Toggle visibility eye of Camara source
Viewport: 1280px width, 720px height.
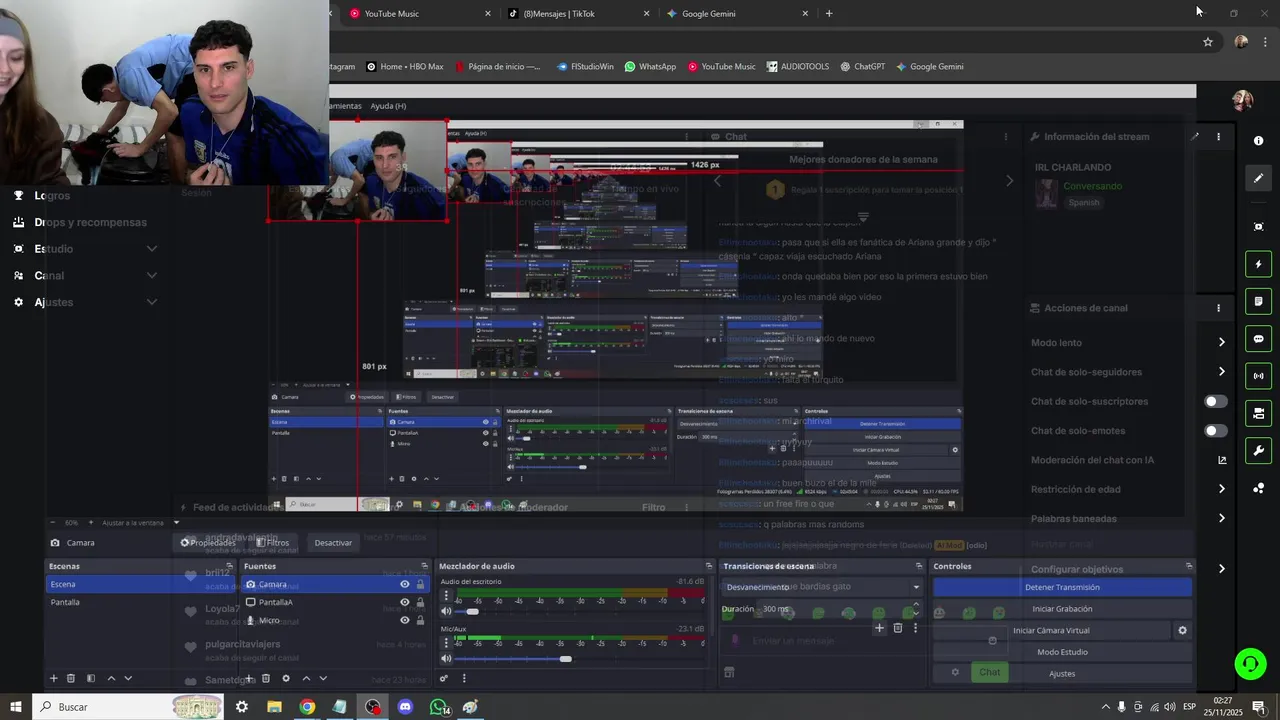(x=405, y=584)
